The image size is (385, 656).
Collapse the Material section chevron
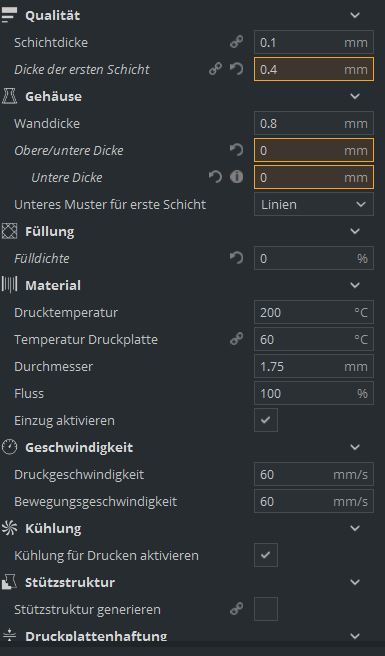pos(355,285)
